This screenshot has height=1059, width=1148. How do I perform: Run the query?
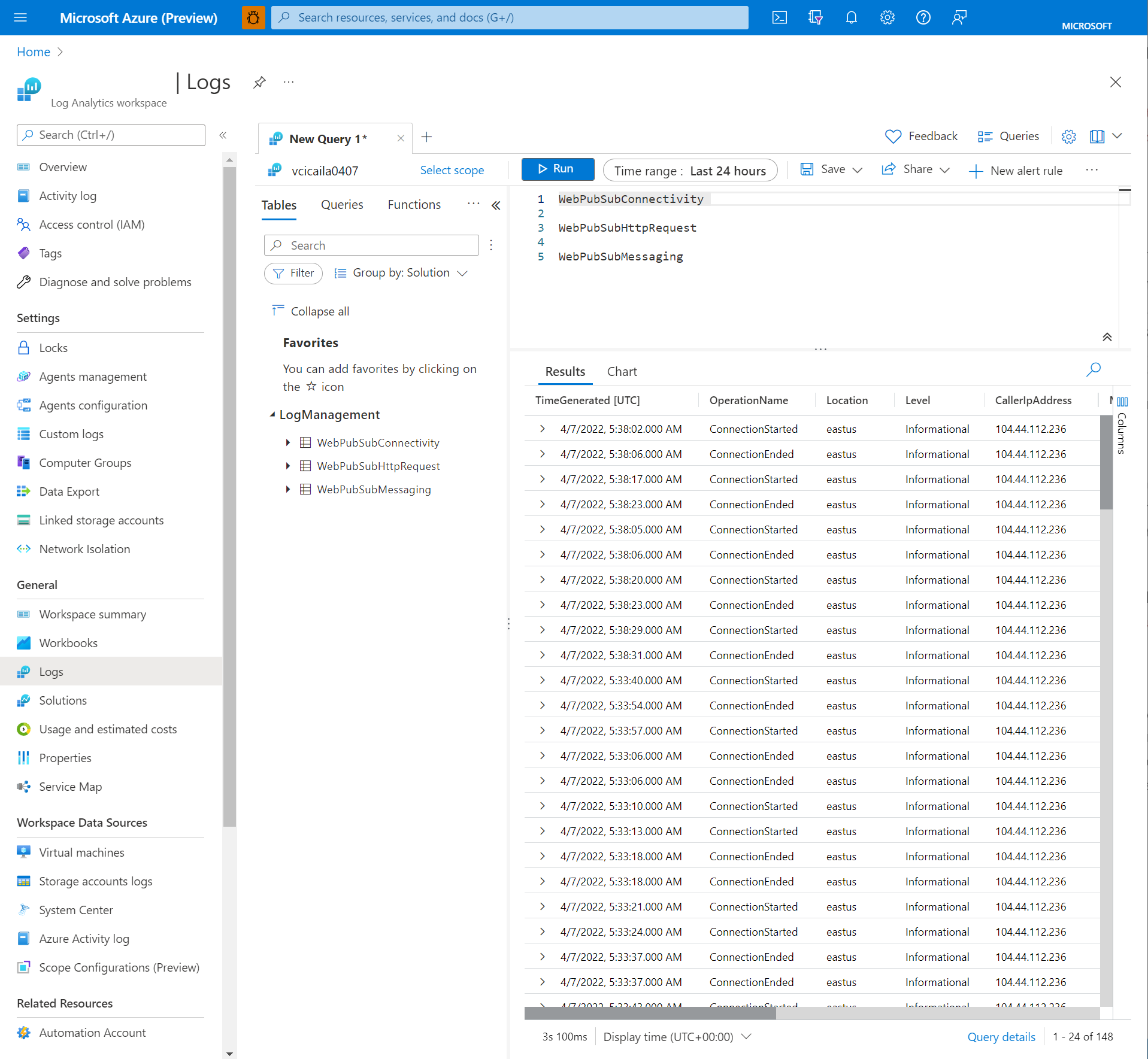pyautogui.click(x=557, y=169)
